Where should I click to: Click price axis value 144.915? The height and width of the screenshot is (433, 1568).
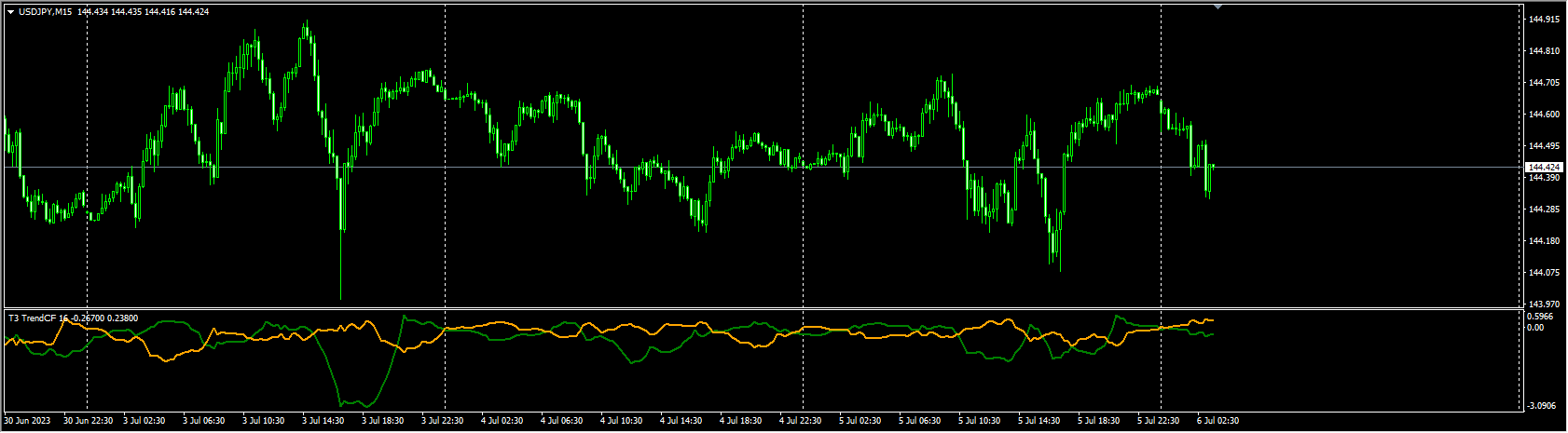[1545, 20]
